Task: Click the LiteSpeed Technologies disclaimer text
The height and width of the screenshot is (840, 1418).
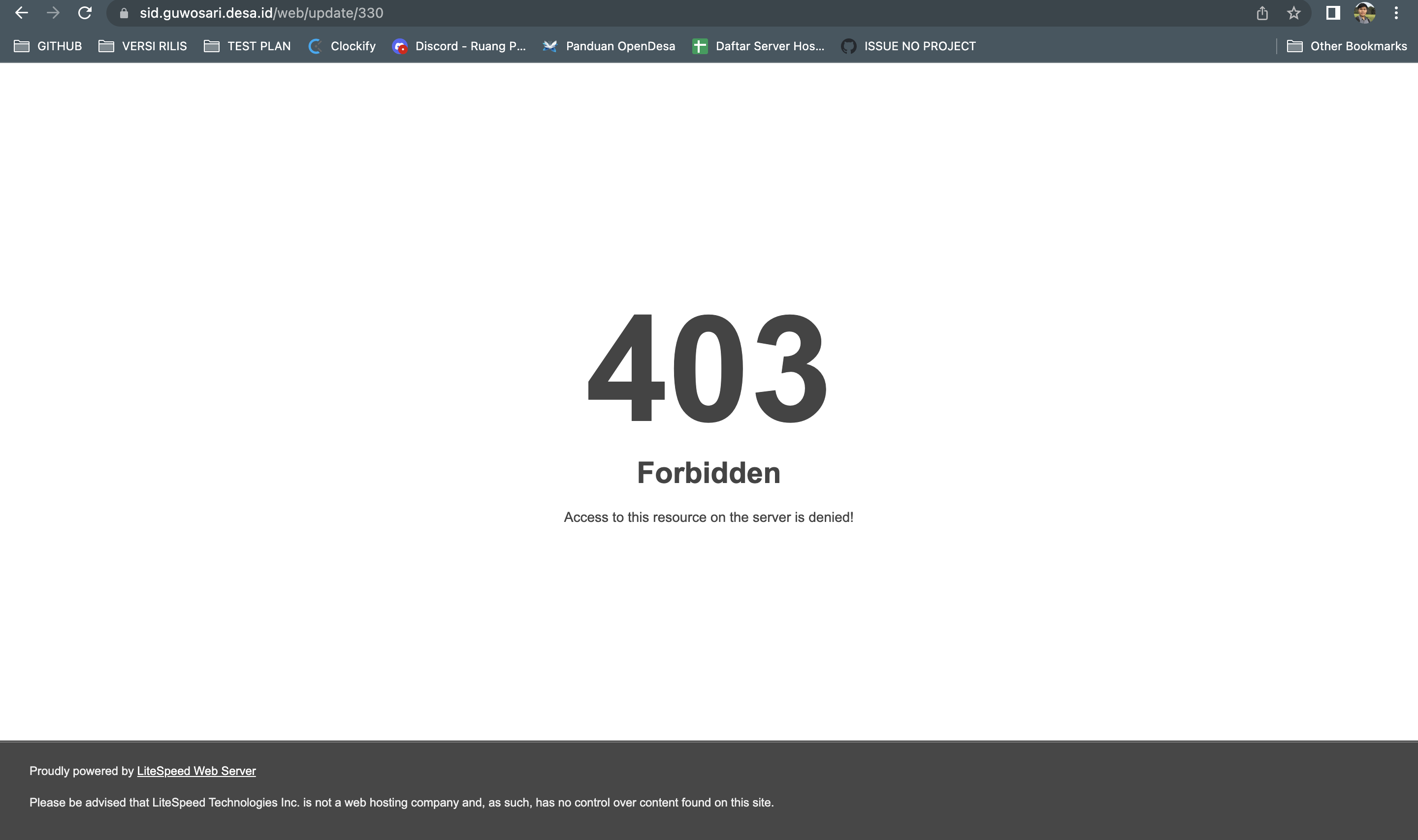Action: [x=401, y=803]
